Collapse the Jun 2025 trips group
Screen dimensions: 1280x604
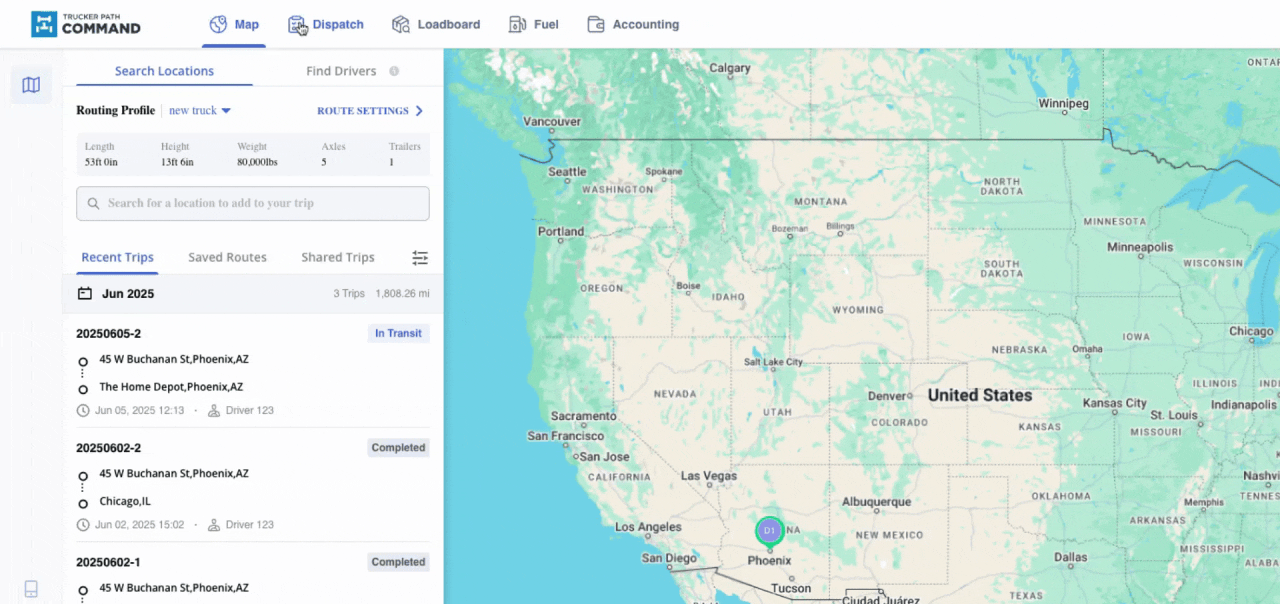click(128, 293)
